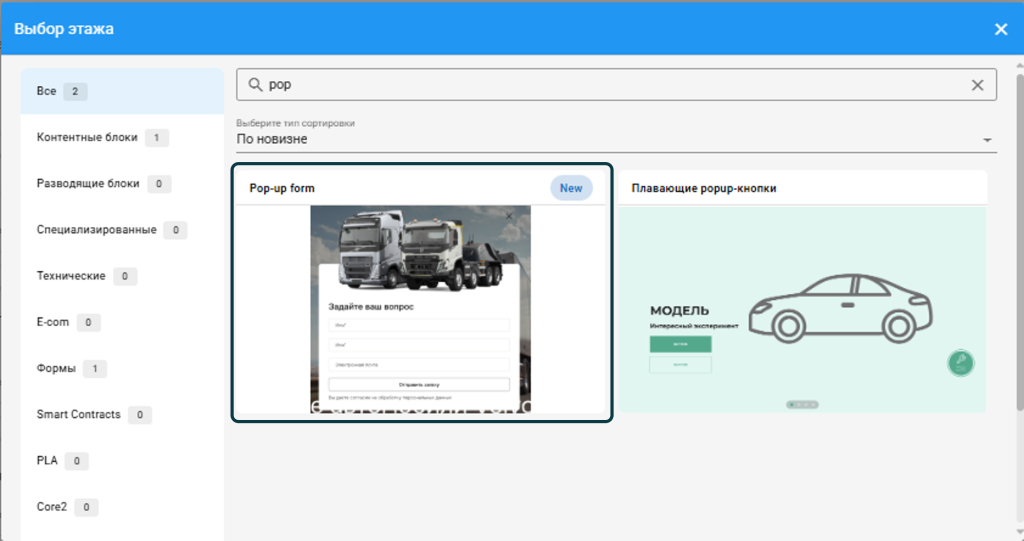Open the Smart Contracts category

(x=122, y=415)
